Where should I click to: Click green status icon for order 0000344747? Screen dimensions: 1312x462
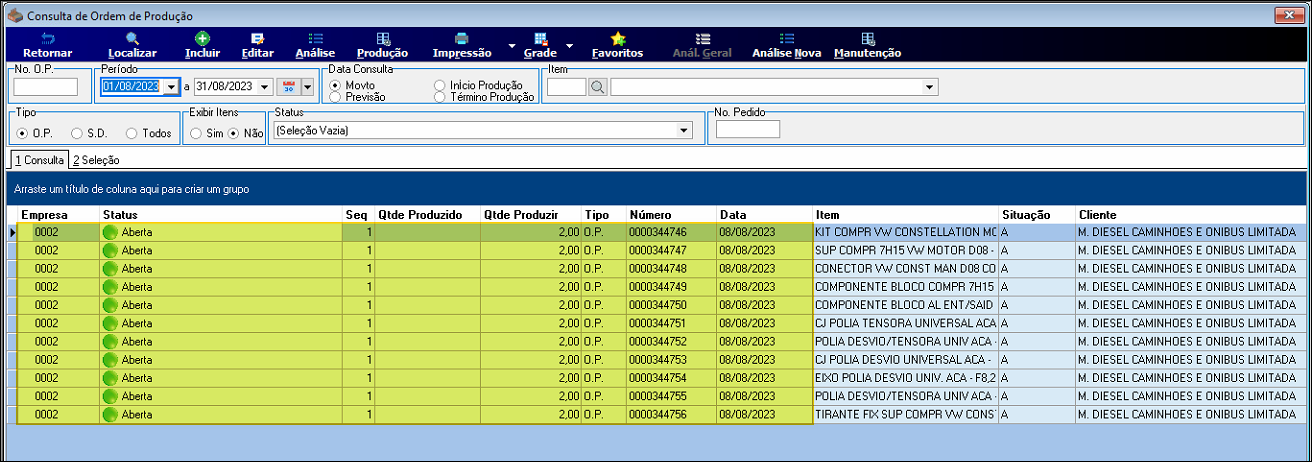pyautogui.click(x=110, y=250)
